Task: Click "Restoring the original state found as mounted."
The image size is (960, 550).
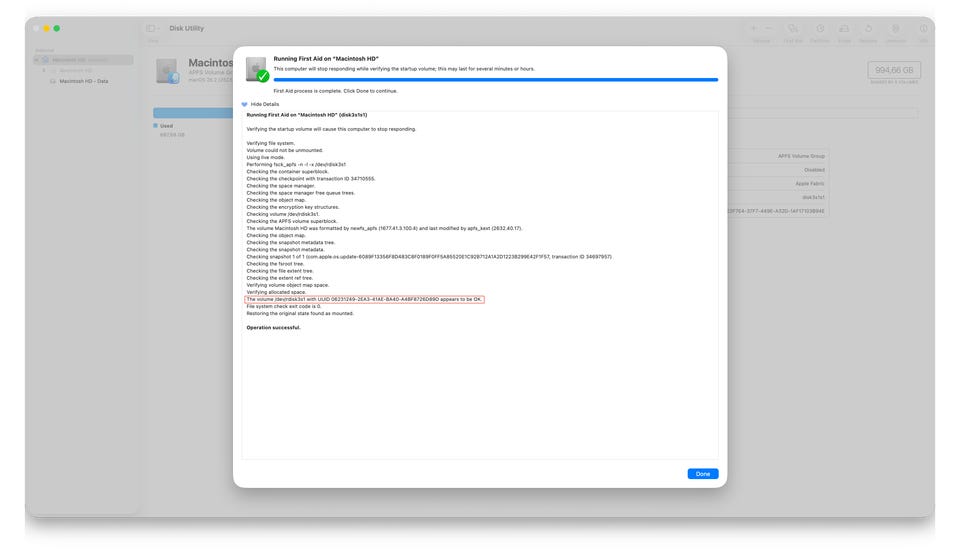Action: pos(300,314)
